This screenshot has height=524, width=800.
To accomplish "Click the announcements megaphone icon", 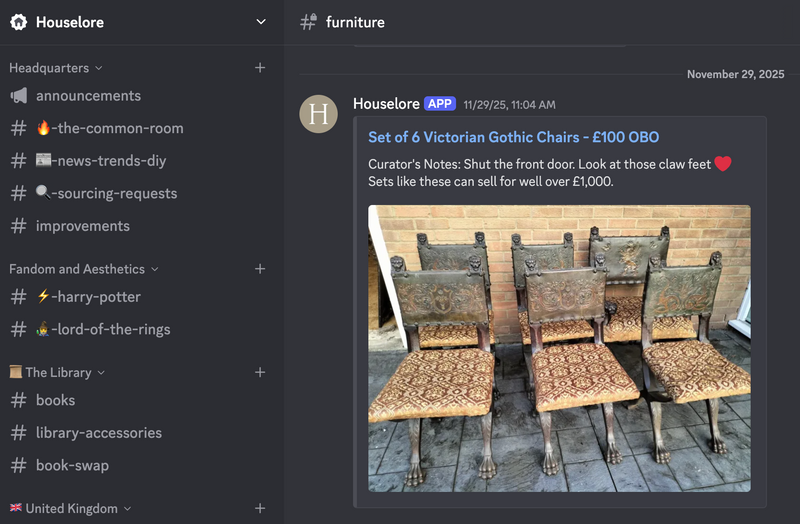I will 19,96.
